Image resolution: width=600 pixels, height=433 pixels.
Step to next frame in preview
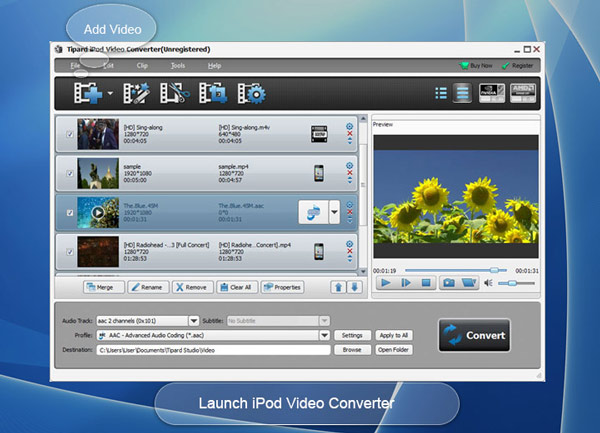[406, 283]
